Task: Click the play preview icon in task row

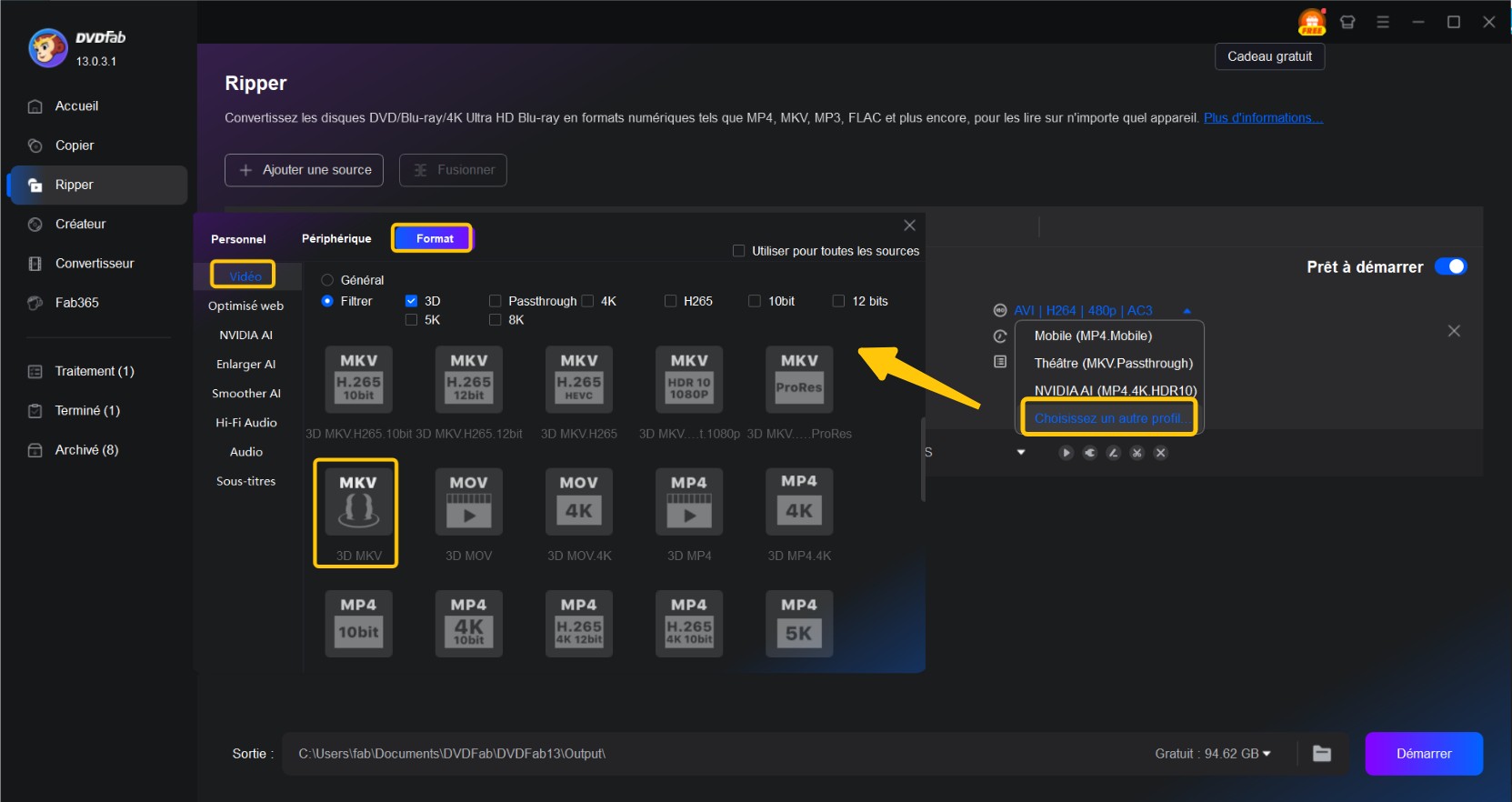Action: 1066,453
